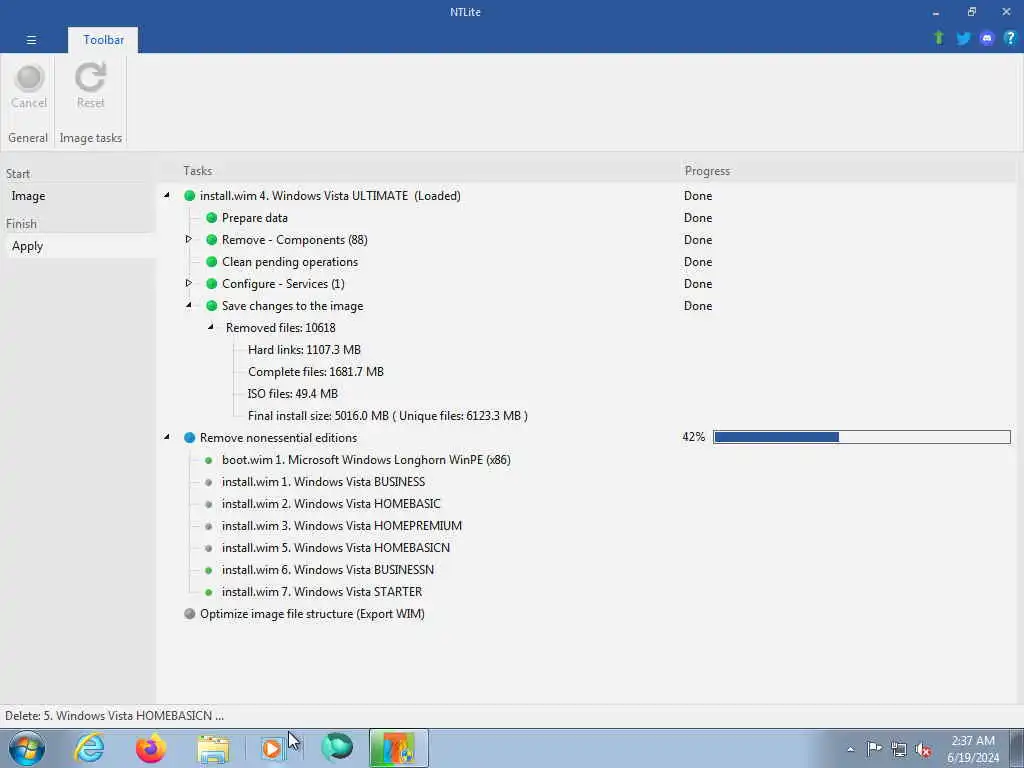The height and width of the screenshot is (768, 1024).
Task: Open the Discord community icon
Action: coord(987,38)
